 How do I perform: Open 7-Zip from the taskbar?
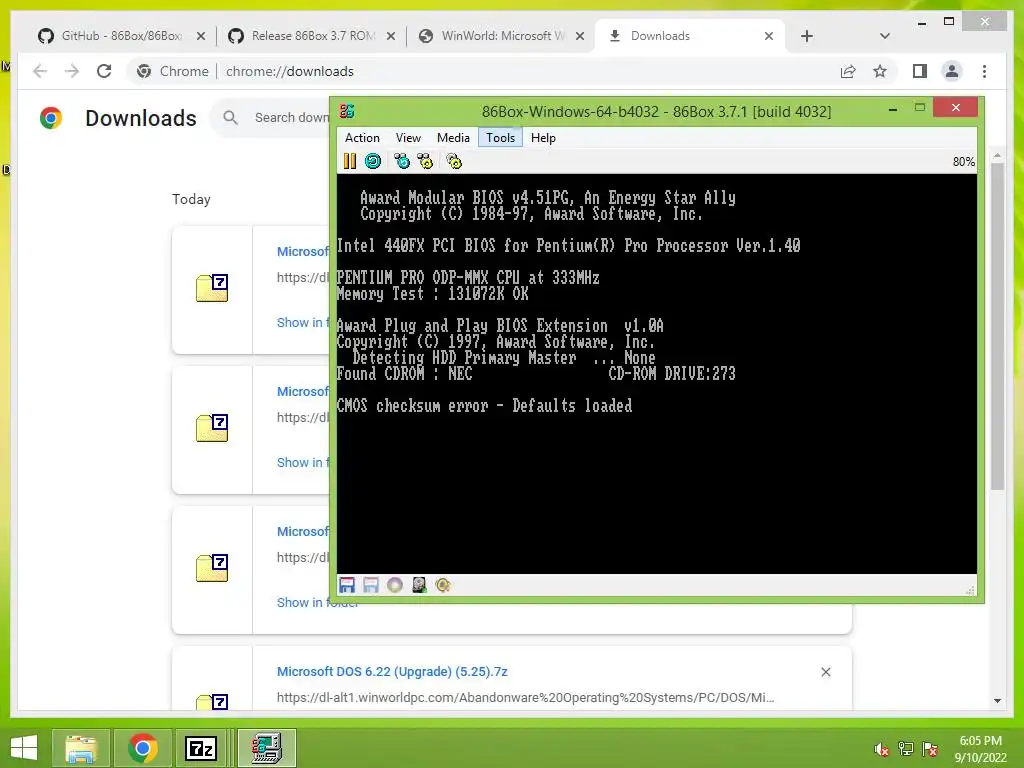200,748
